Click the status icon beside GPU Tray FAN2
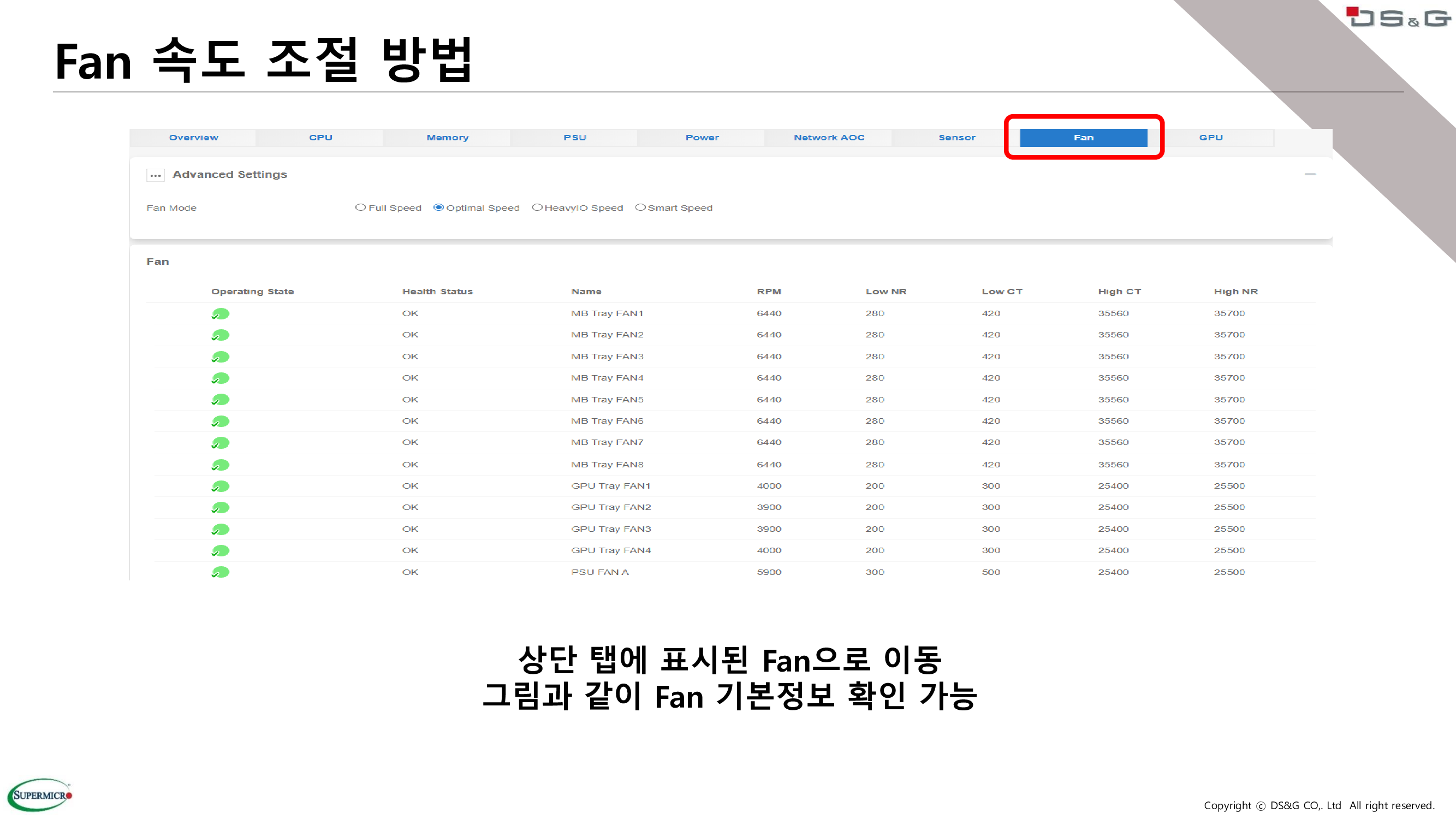Screen dimensions: 1456x819 coord(221,507)
